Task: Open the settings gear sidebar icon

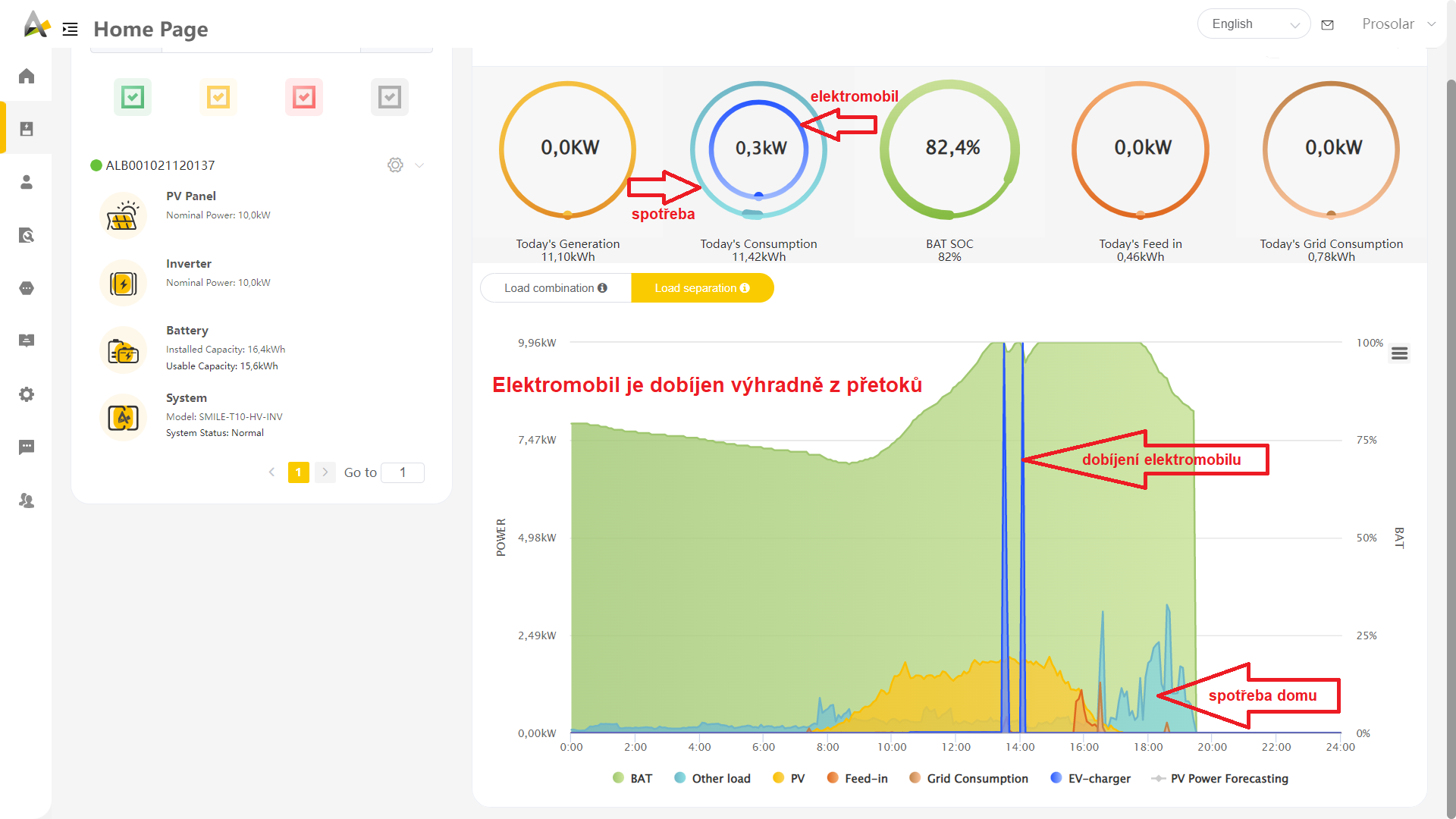Action: (27, 394)
